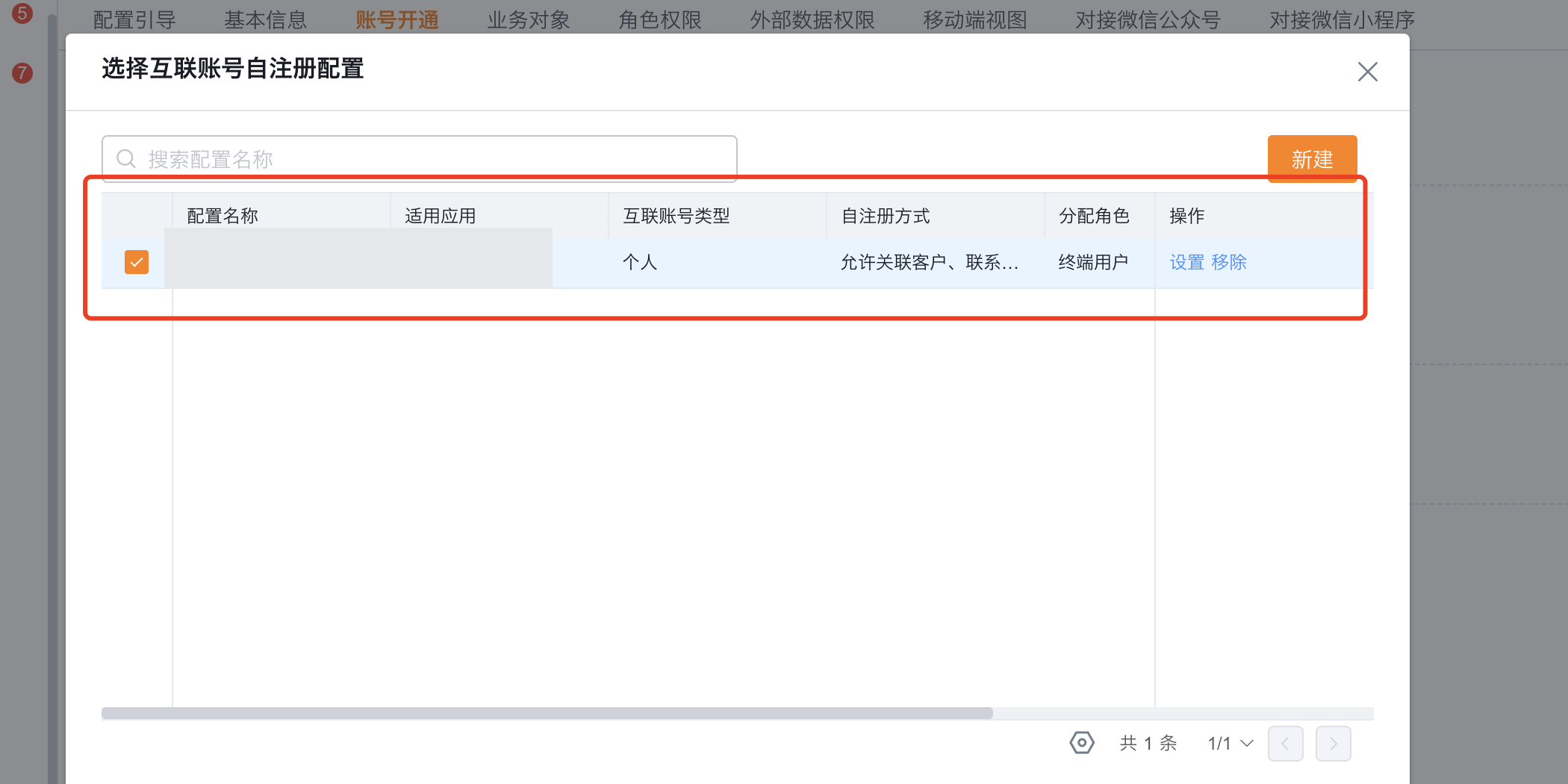Click the 移除 link in the row
Screen dimensions: 1568x784
pos(1229,262)
